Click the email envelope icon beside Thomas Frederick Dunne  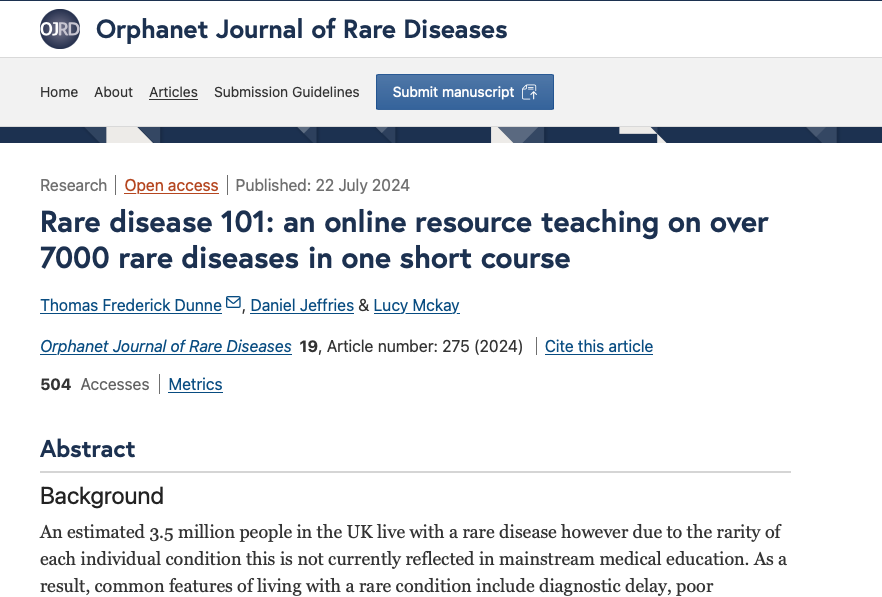pyautogui.click(x=233, y=303)
